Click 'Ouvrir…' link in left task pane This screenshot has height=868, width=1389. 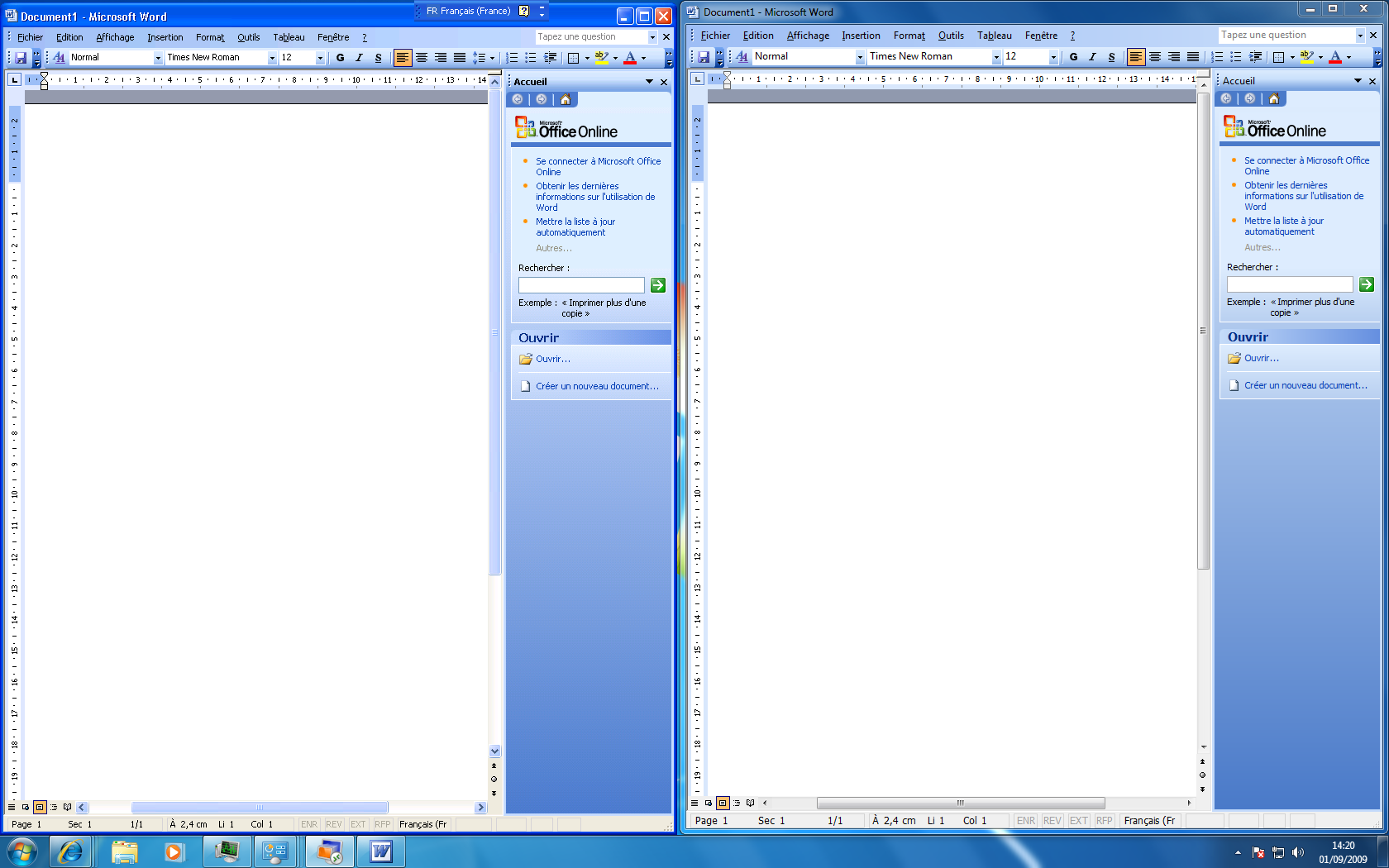(x=552, y=360)
